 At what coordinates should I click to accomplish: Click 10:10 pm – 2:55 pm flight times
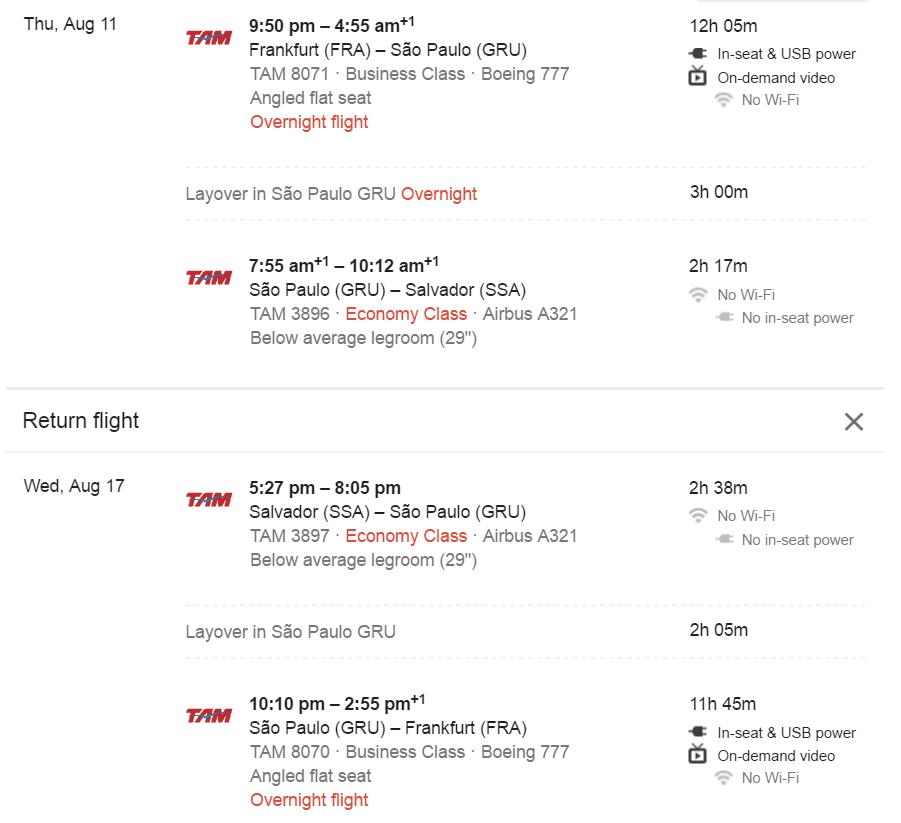[x=337, y=703]
